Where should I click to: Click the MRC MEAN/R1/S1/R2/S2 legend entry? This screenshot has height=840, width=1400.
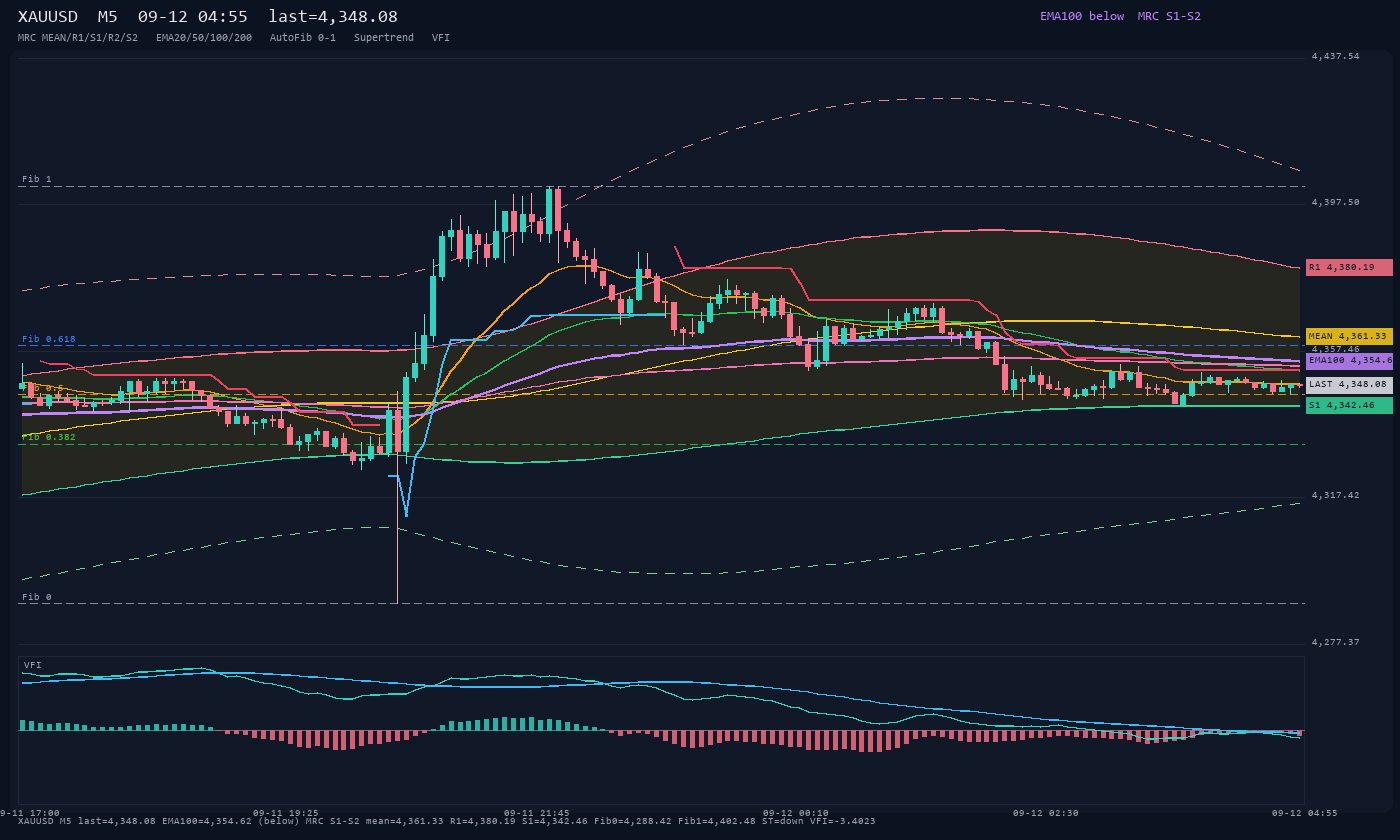tap(78, 38)
